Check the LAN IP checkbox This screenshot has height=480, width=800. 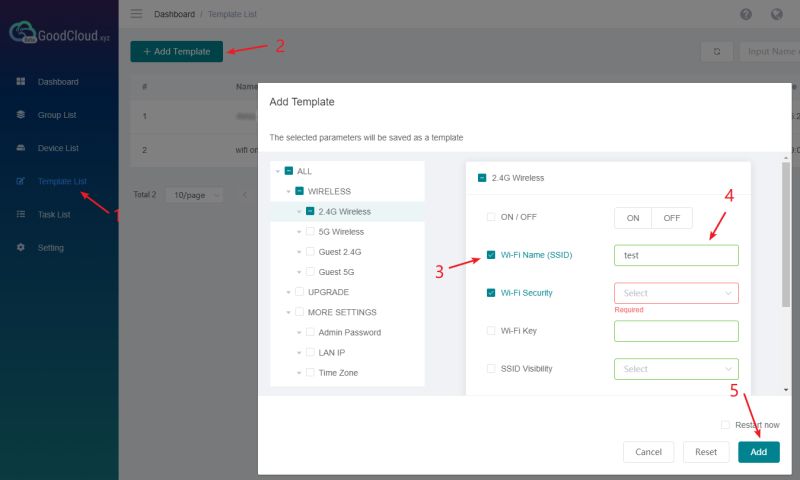[x=310, y=352]
